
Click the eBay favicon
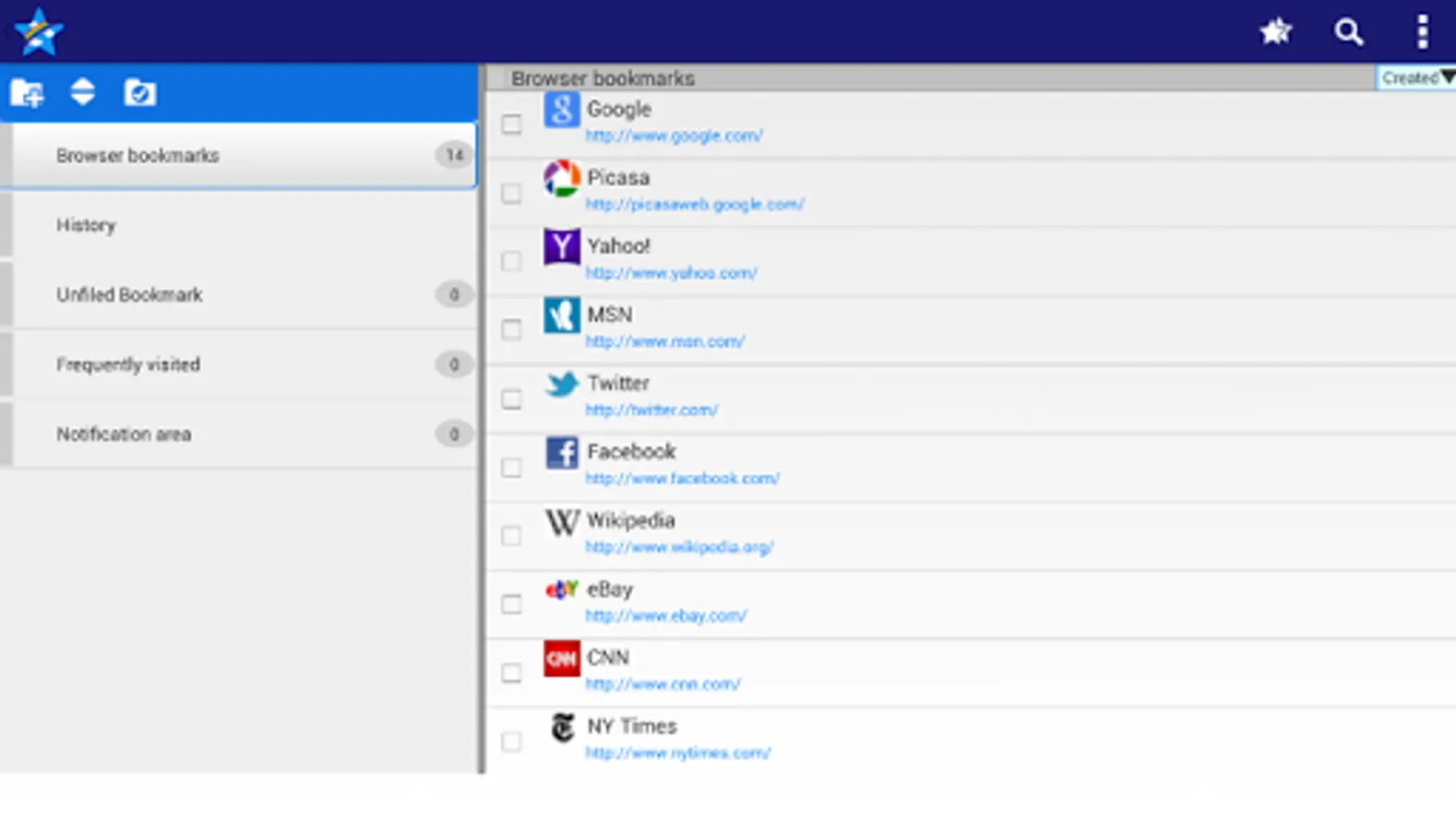(x=561, y=589)
